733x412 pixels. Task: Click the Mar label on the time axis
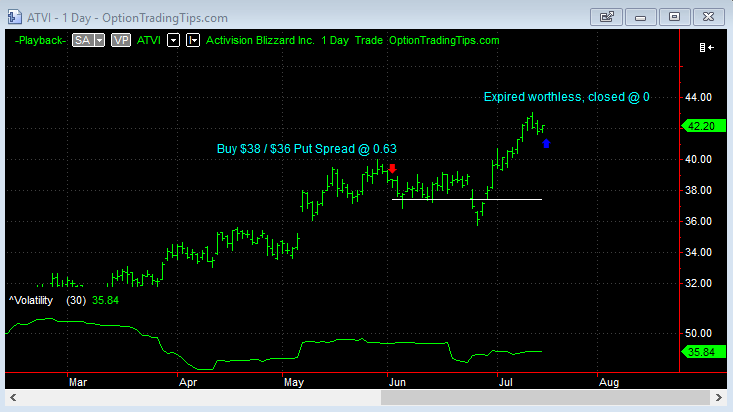click(78, 383)
